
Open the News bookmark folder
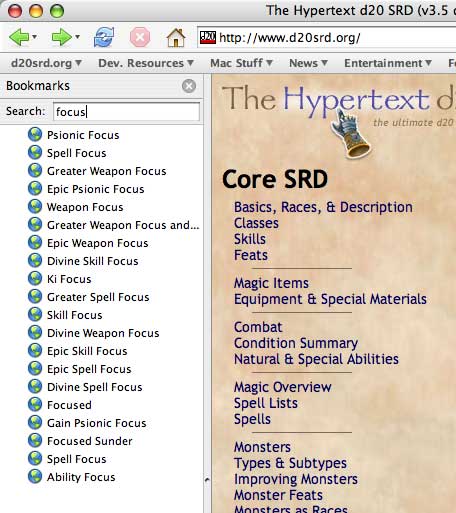tap(308, 63)
